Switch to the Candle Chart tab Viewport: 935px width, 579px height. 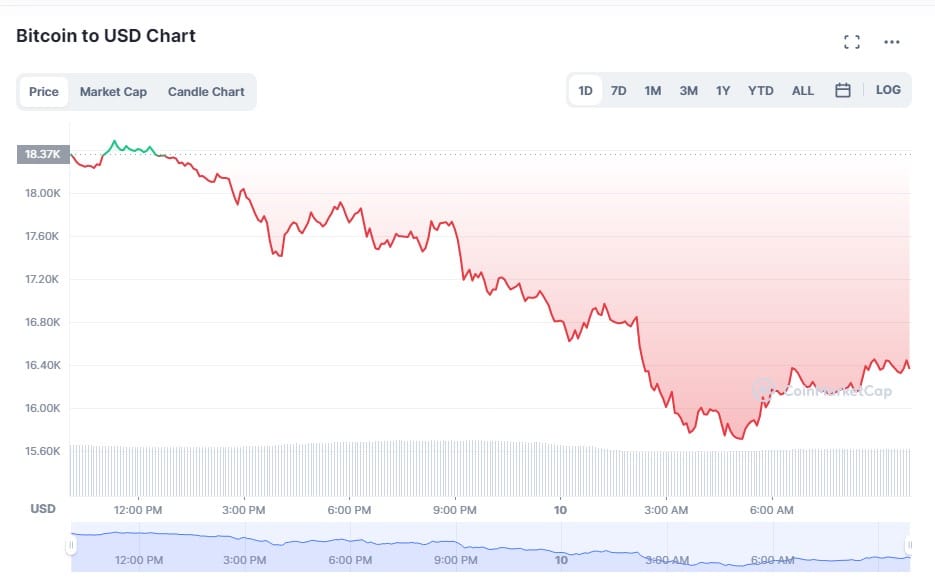pyautogui.click(x=206, y=92)
